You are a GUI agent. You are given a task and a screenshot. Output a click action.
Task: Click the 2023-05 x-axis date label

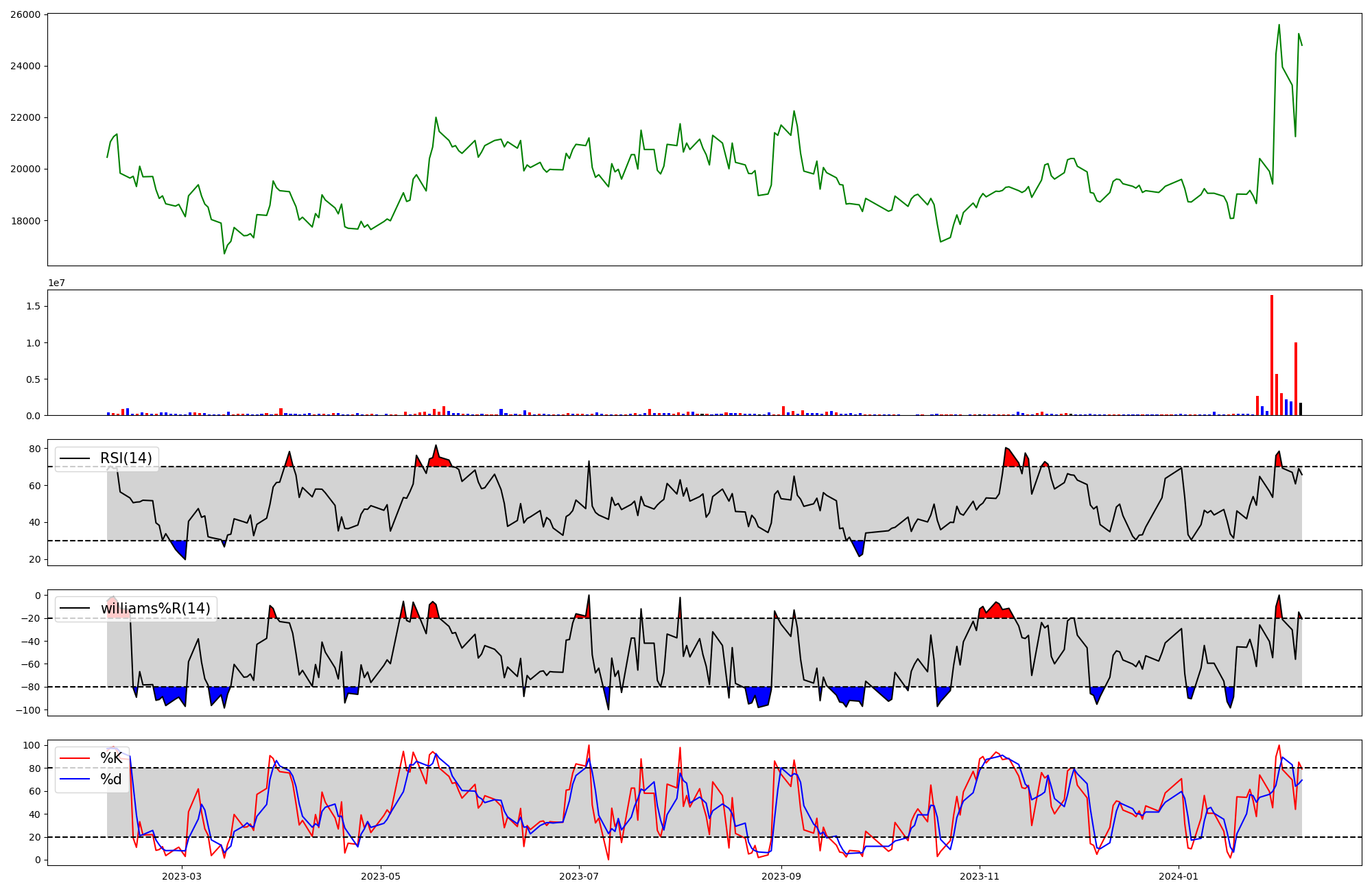(x=380, y=876)
